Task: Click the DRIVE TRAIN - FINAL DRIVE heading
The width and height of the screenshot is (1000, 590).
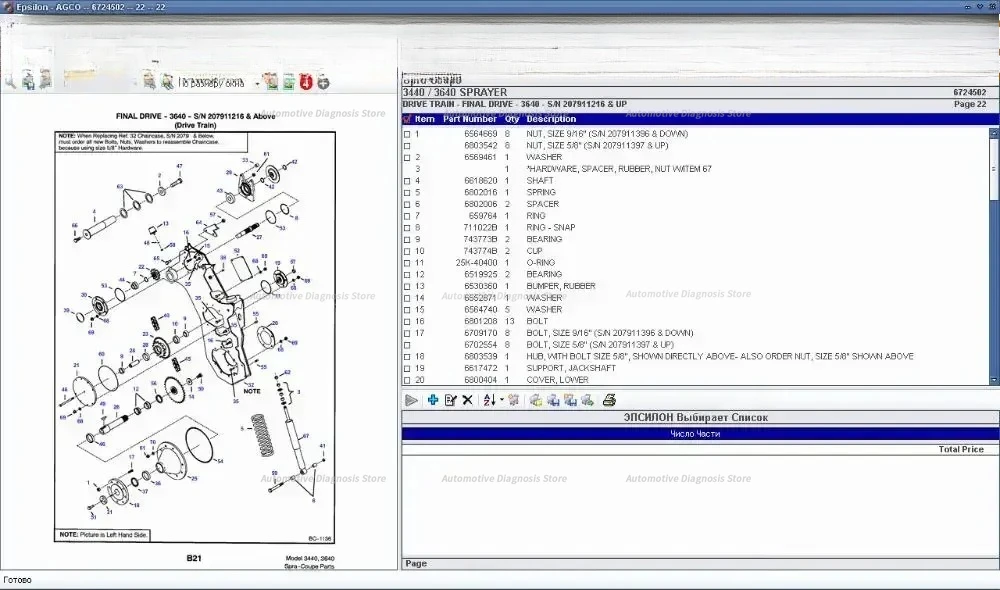Action: click(515, 104)
